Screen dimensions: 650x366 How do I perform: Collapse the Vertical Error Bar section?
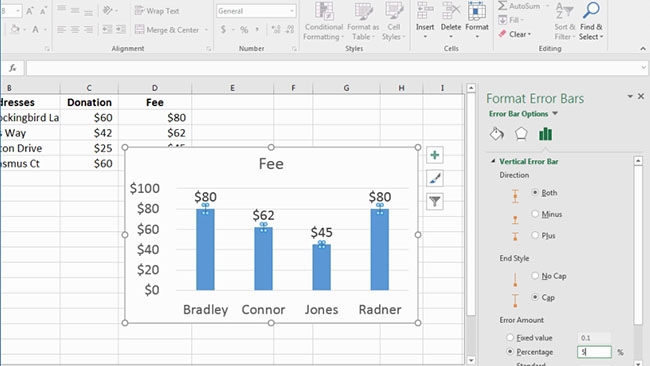493,161
